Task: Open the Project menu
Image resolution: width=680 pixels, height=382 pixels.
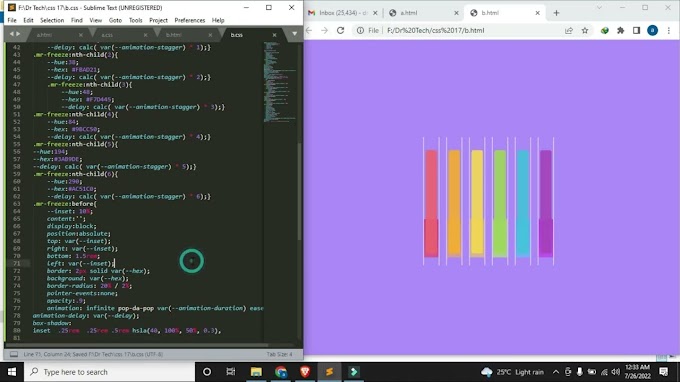Action: point(158,20)
